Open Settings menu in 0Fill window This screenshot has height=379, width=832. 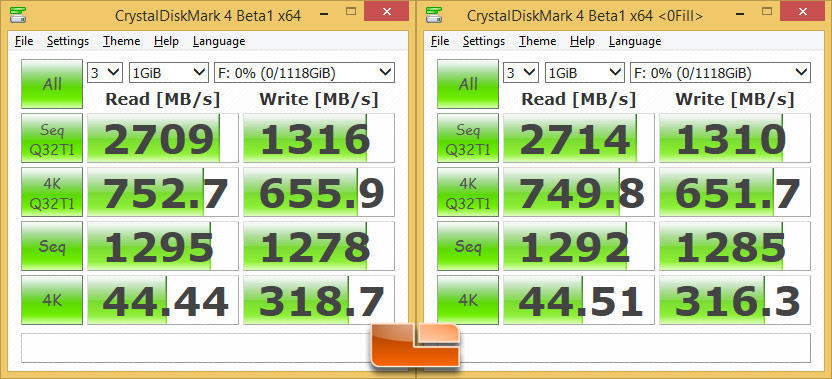[x=484, y=41]
